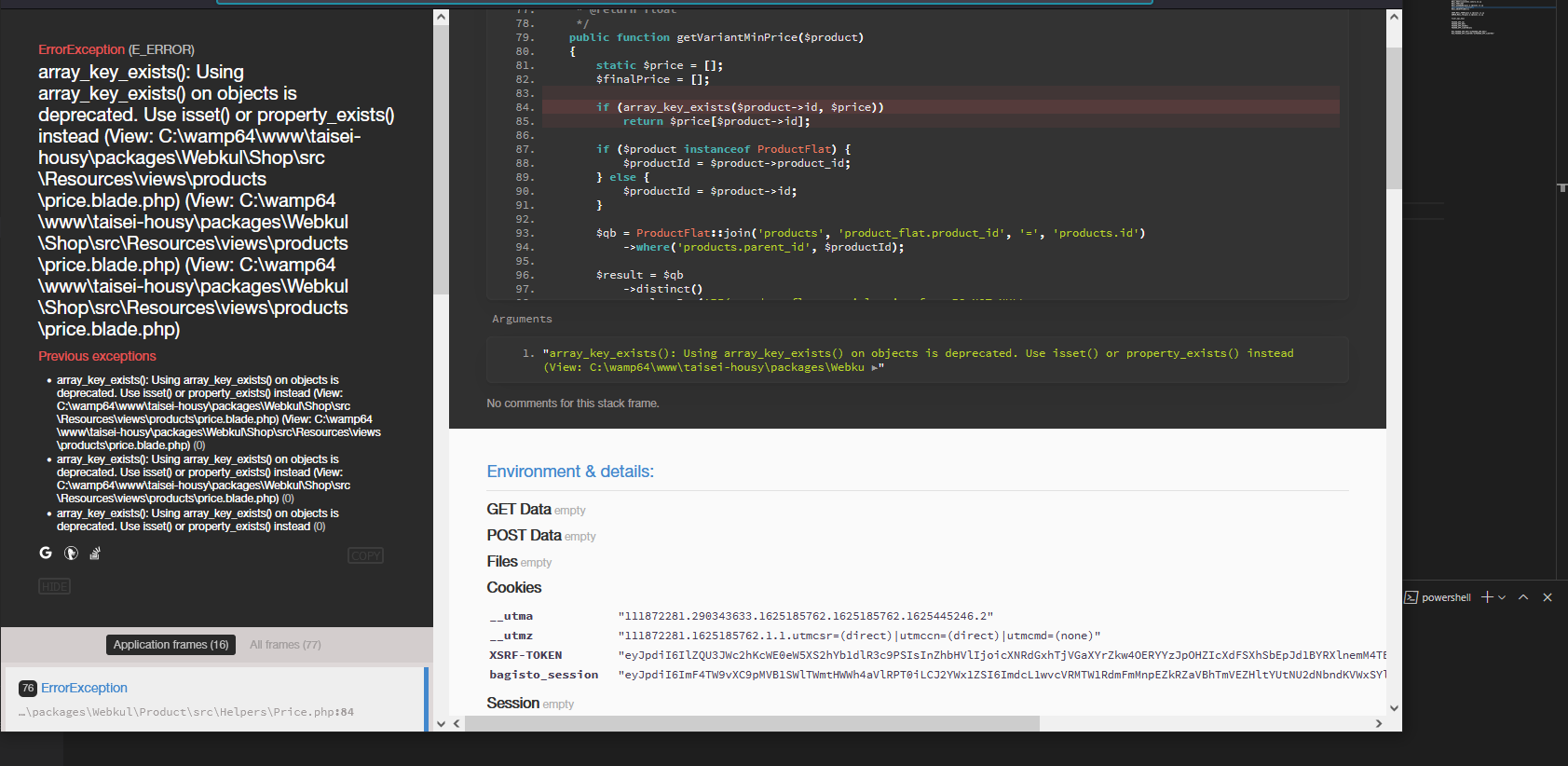Click the GET Data label
This screenshot has height=766, width=1568.
click(519, 509)
